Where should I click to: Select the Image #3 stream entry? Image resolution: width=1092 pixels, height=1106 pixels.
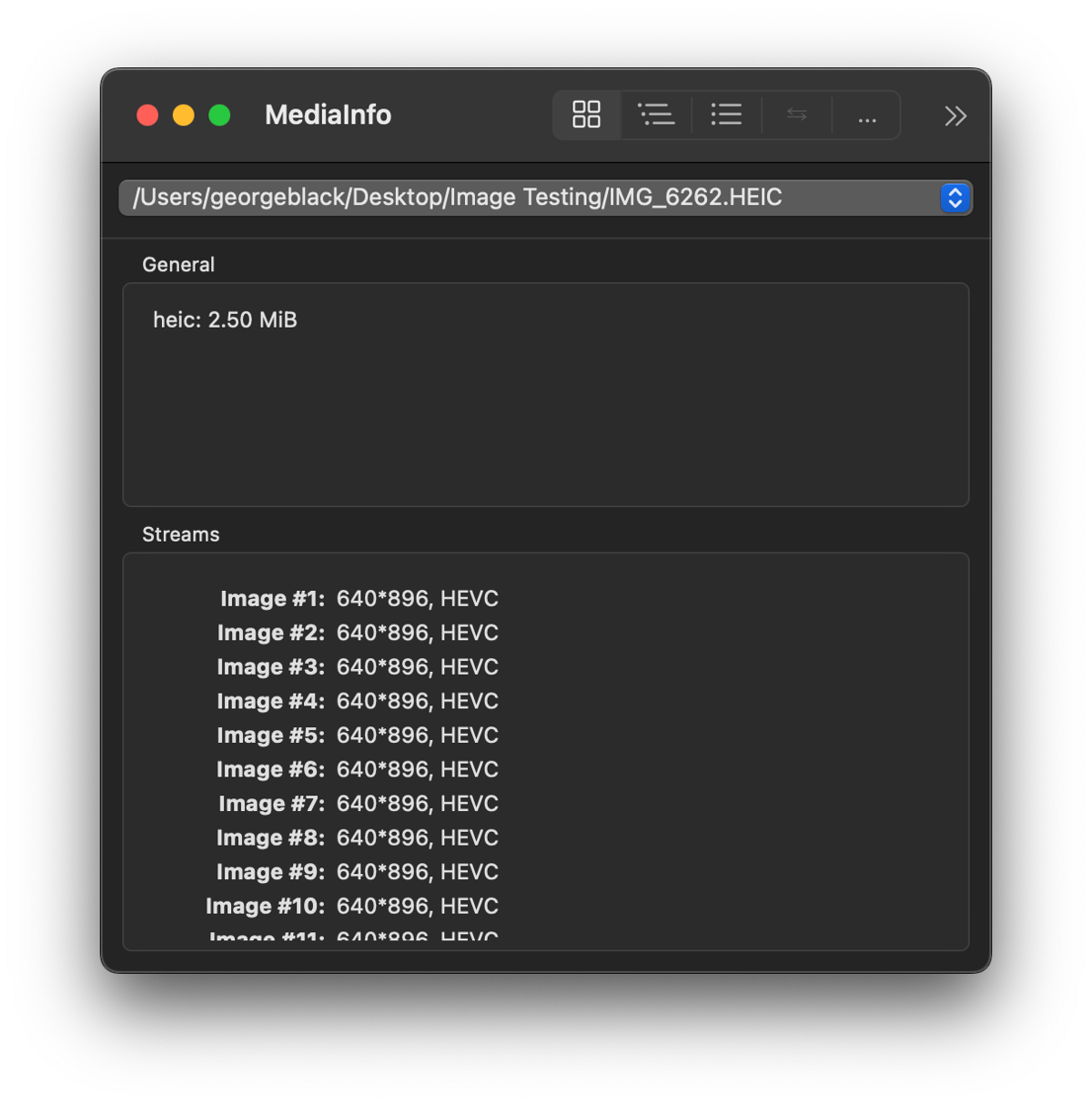[x=358, y=666]
